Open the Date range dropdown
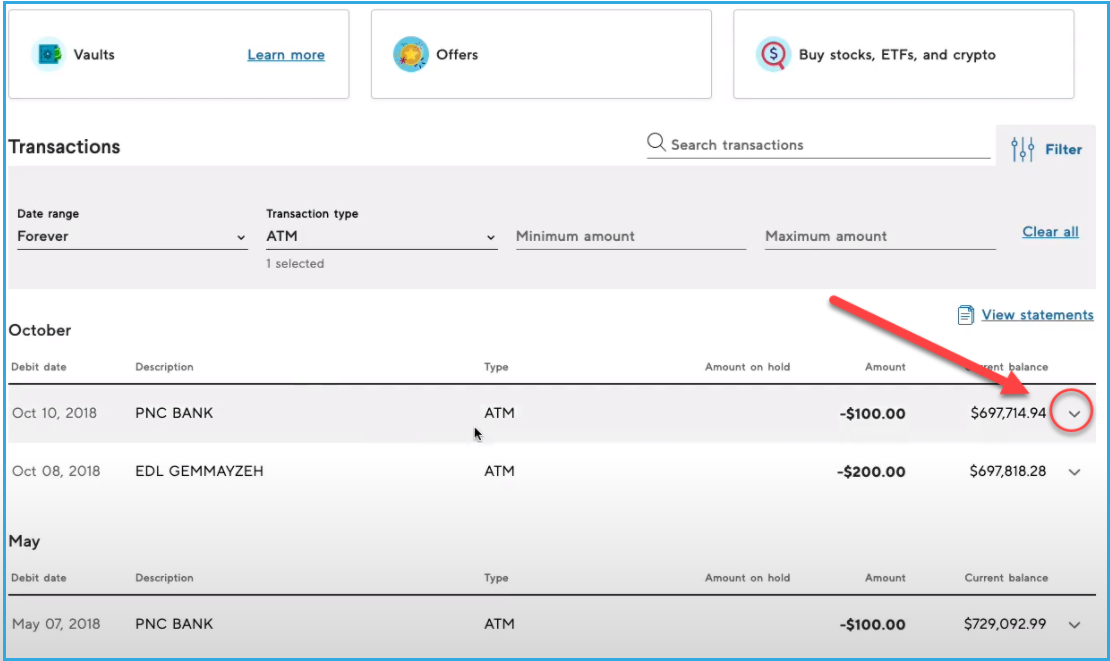Image resolution: width=1110 pixels, height=661 pixels. (x=132, y=237)
